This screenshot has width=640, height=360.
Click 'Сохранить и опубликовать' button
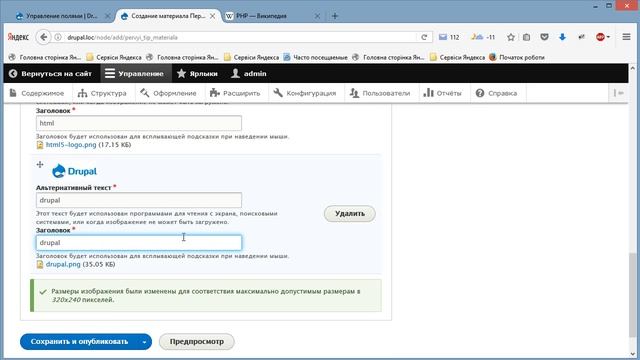tap(79, 342)
